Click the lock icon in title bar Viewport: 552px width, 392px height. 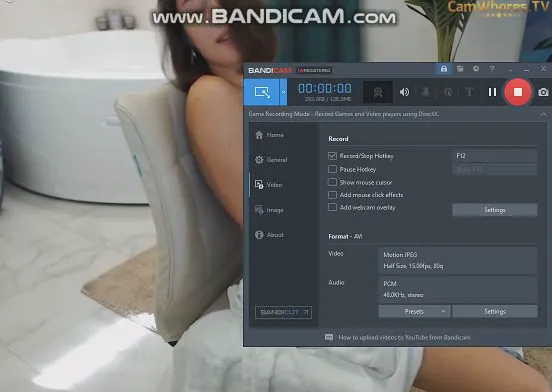444,69
